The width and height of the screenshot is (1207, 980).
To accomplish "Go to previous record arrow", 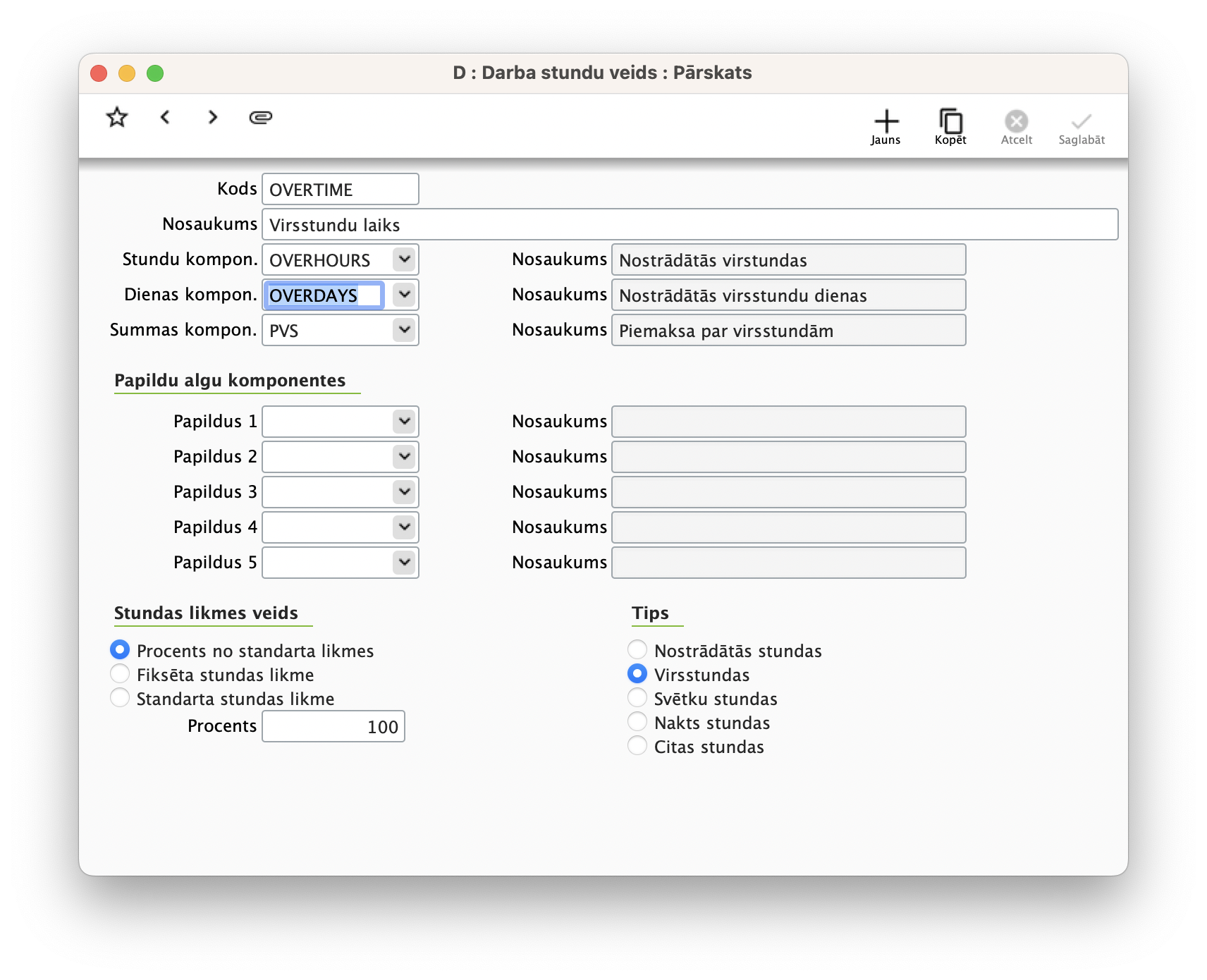I will tap(165, 117).
